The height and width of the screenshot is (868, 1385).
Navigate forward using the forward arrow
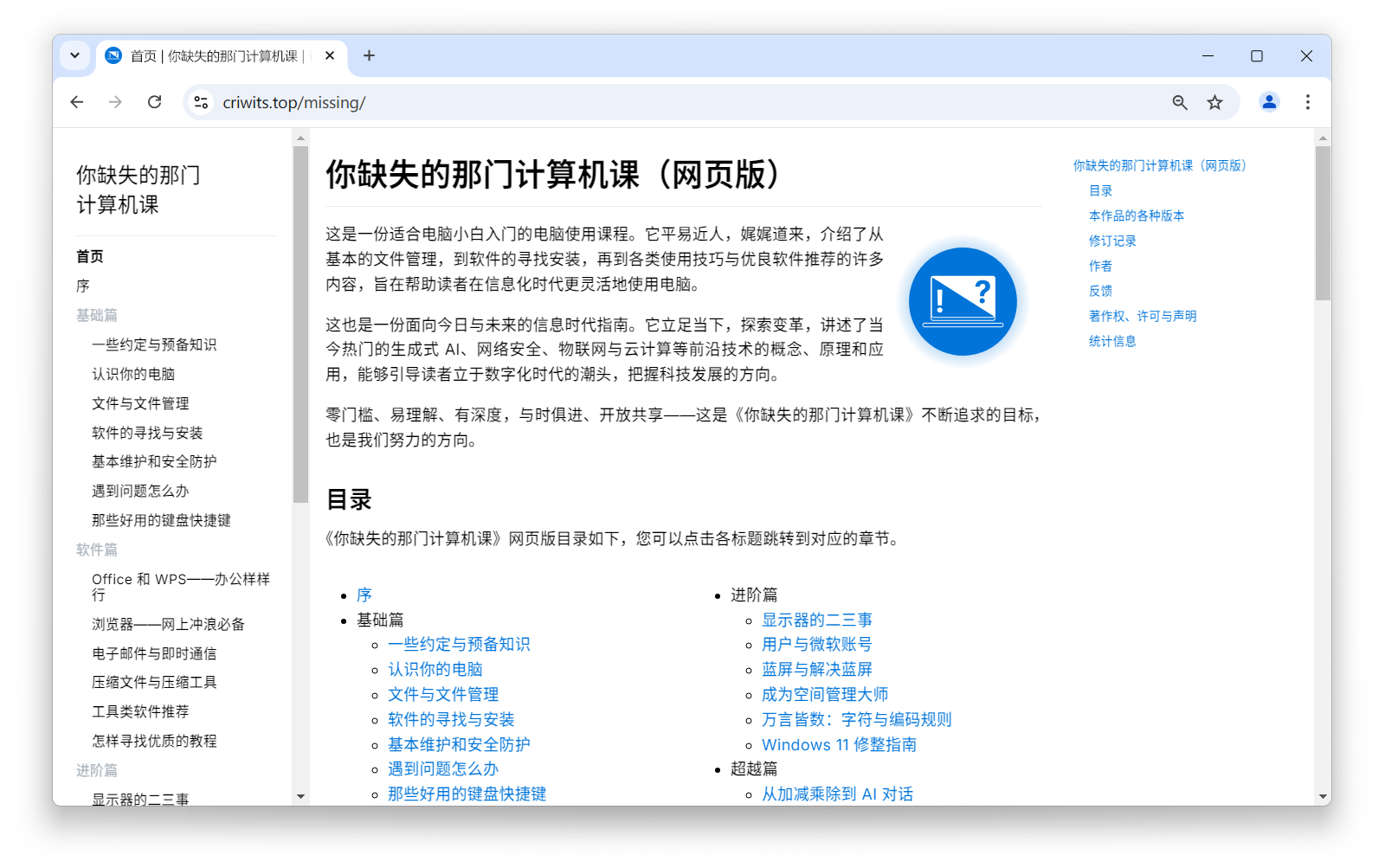coord(115,101)
